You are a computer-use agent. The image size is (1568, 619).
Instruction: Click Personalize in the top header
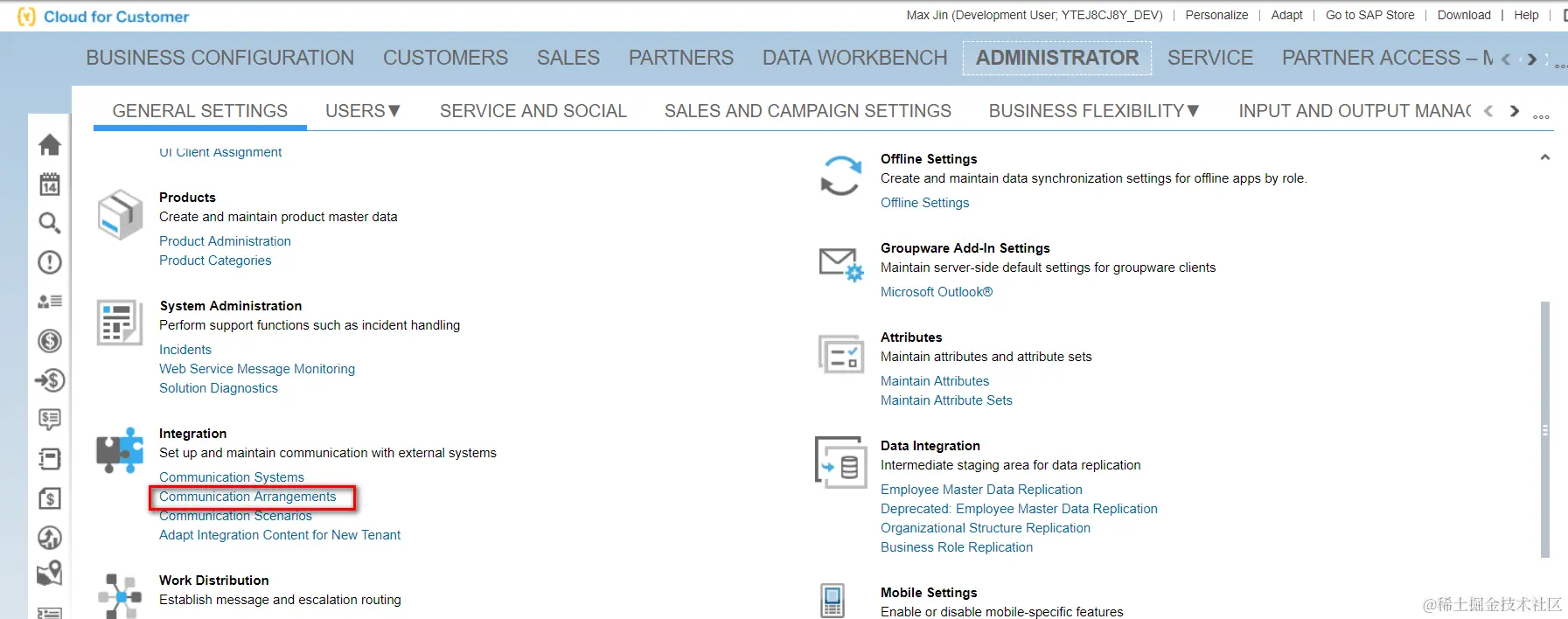click(1216, 15)
